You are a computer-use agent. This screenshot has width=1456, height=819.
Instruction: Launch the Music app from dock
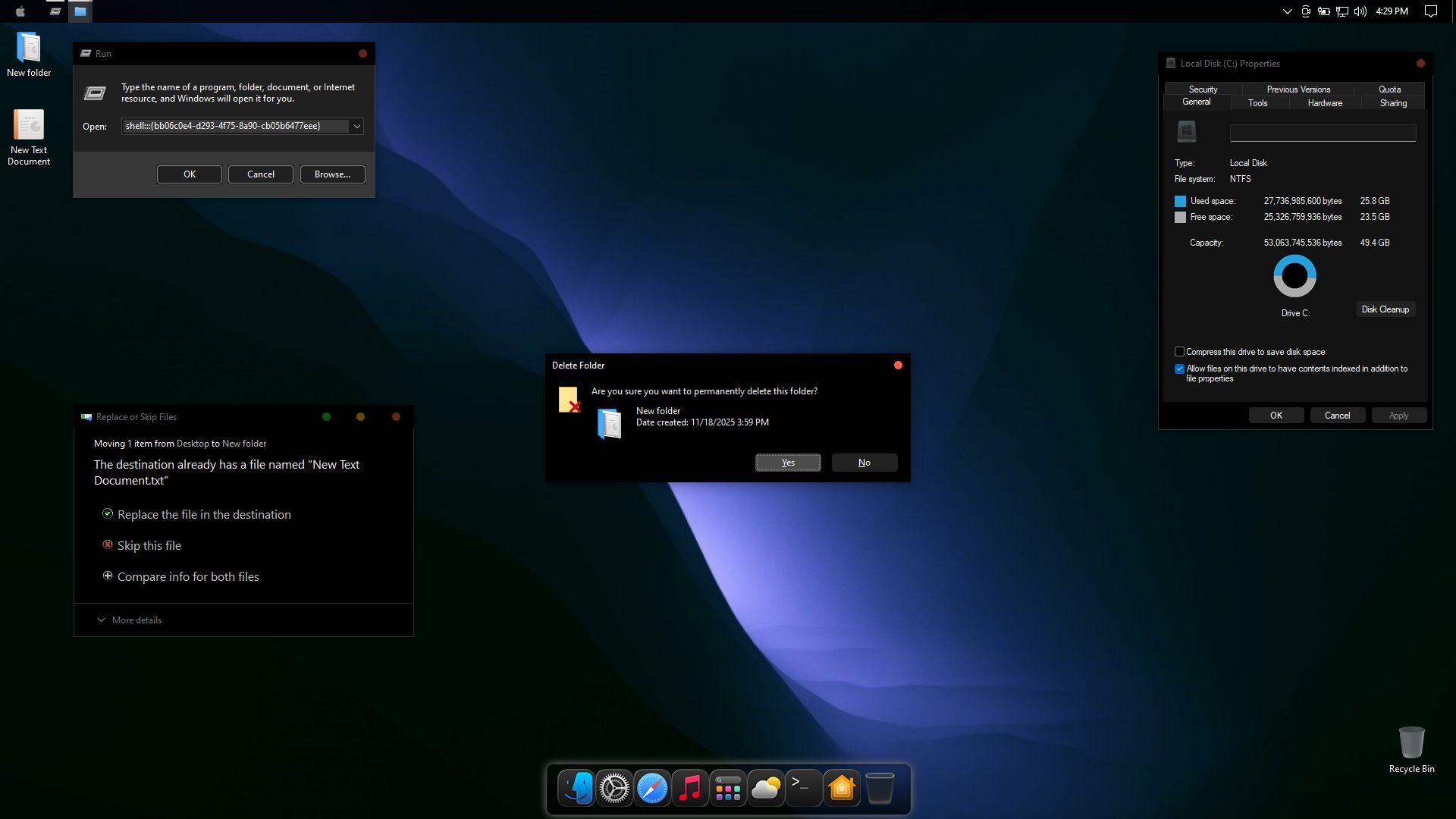tap(690, 789)
